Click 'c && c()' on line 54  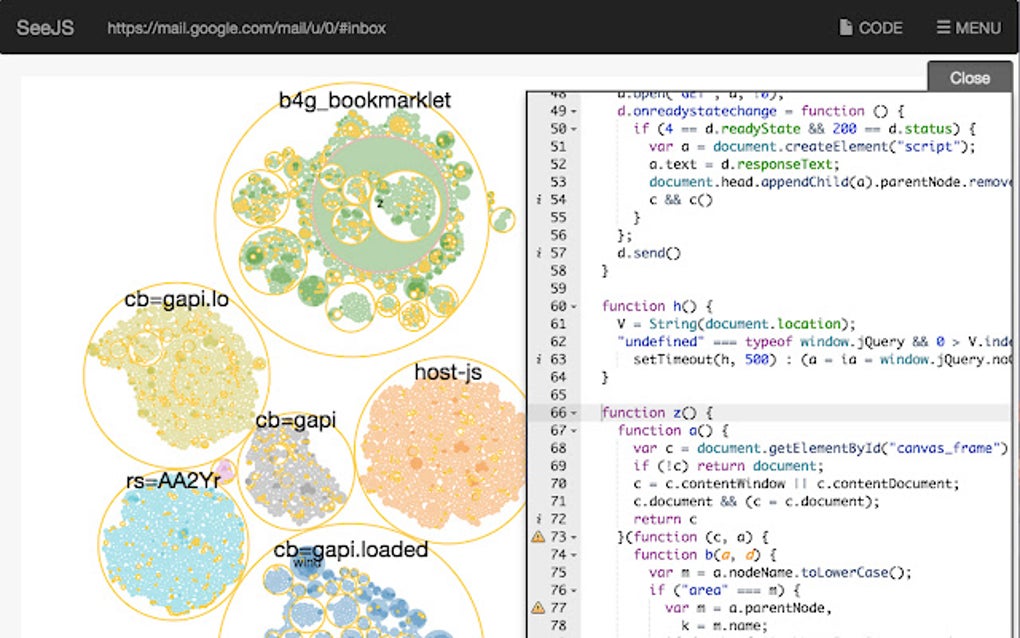coord(680,200)
